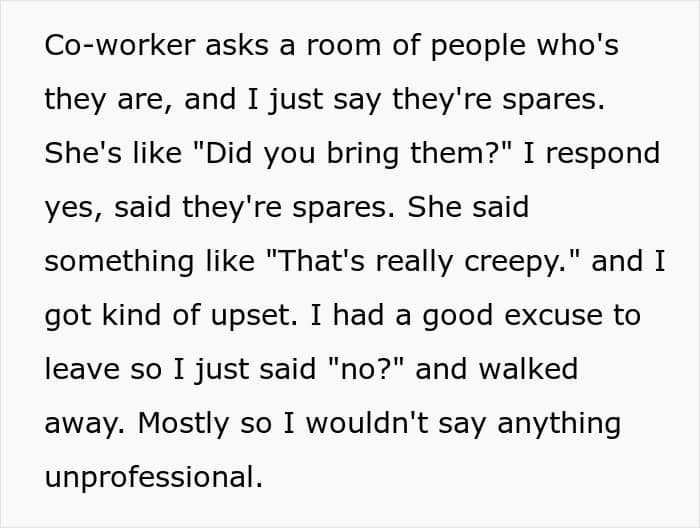Click the word "away"
Image resolution: width=700 pixels, height=528 pixels.
(x=82, y=424)
